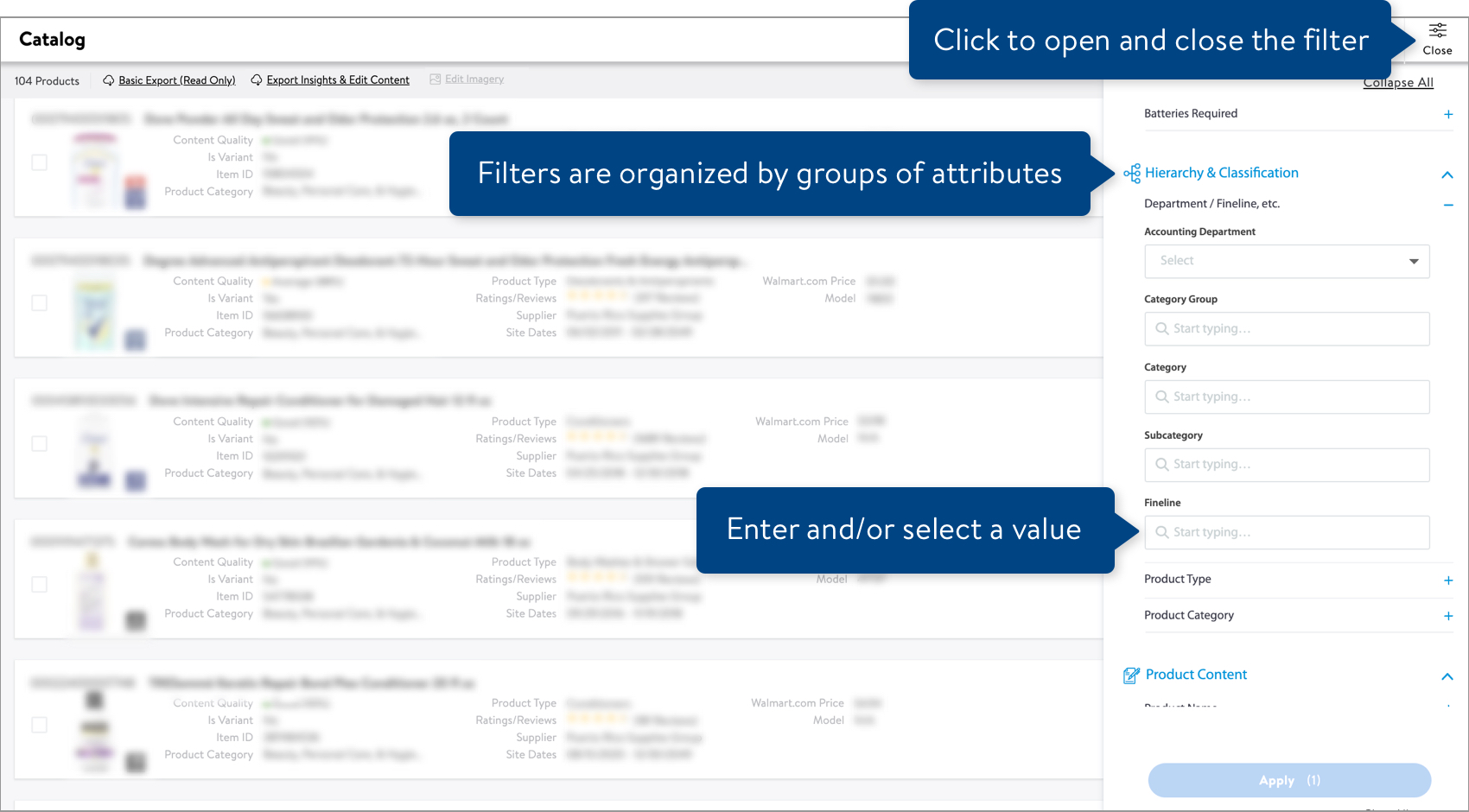Collapse Department / Fineline section
Image resolution: width=1469 pixels, height=812 pixels.
(1448, 205)
